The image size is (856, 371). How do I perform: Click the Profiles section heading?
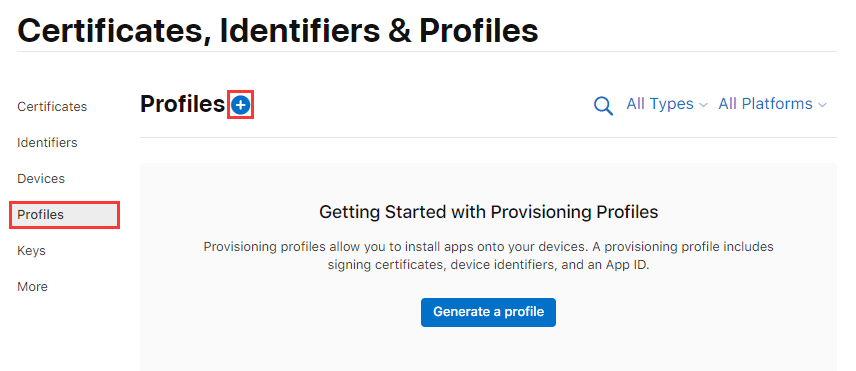coord(182,104)
